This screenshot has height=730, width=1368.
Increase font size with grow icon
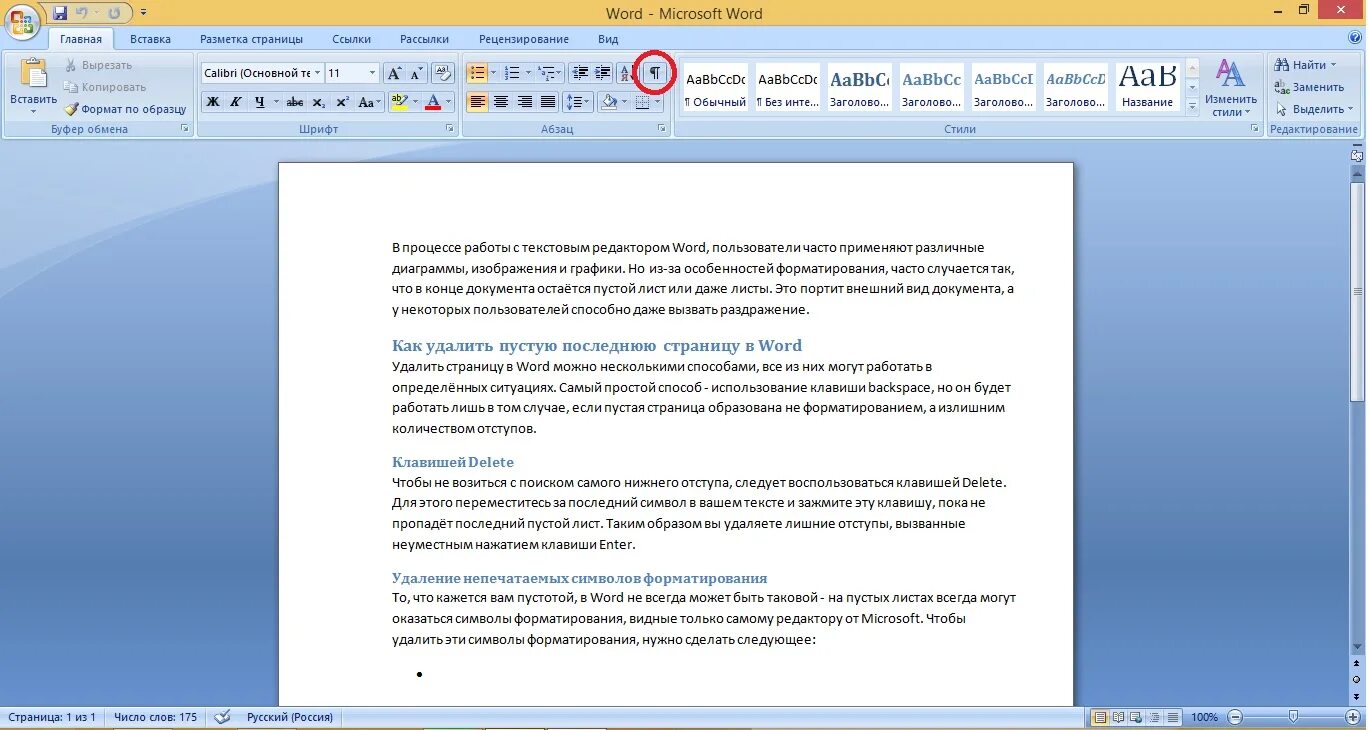tap(395, 73)
